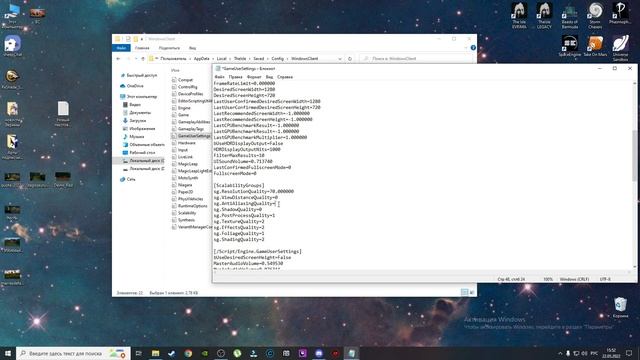Open Explorer help question mark icon

[x=473, y=48]
